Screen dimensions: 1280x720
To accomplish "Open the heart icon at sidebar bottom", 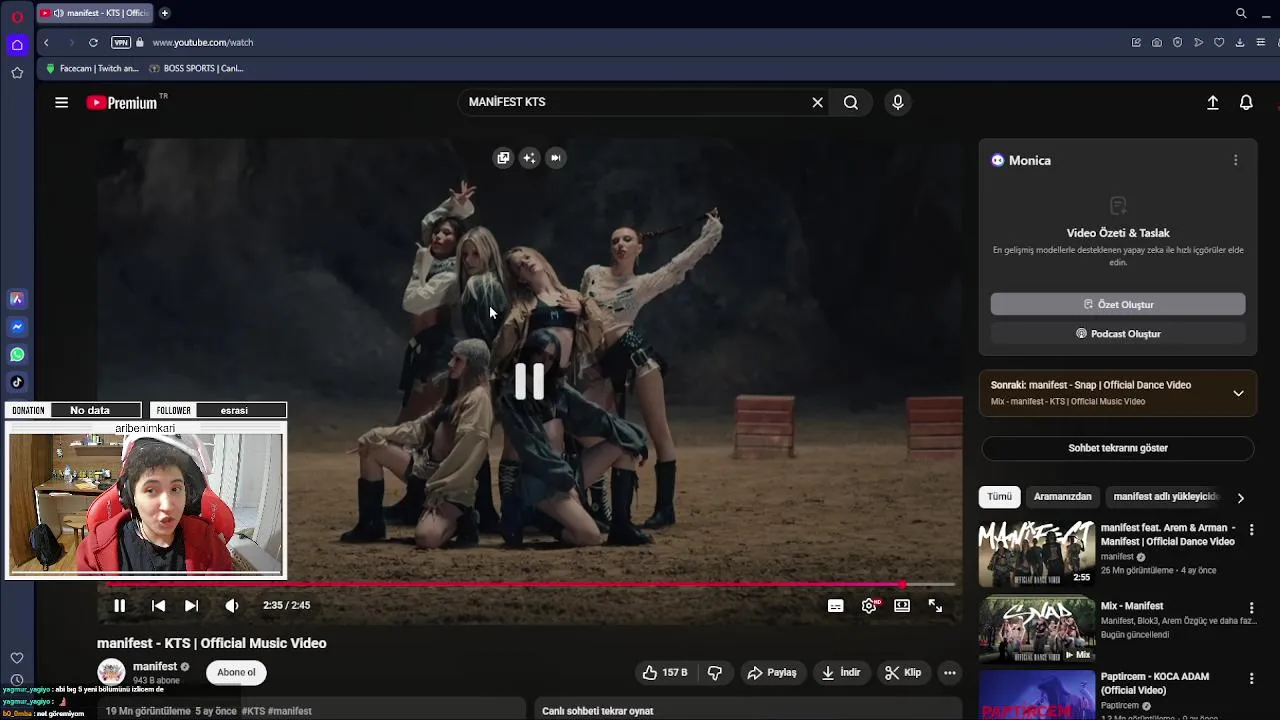I will pos(17,658).
